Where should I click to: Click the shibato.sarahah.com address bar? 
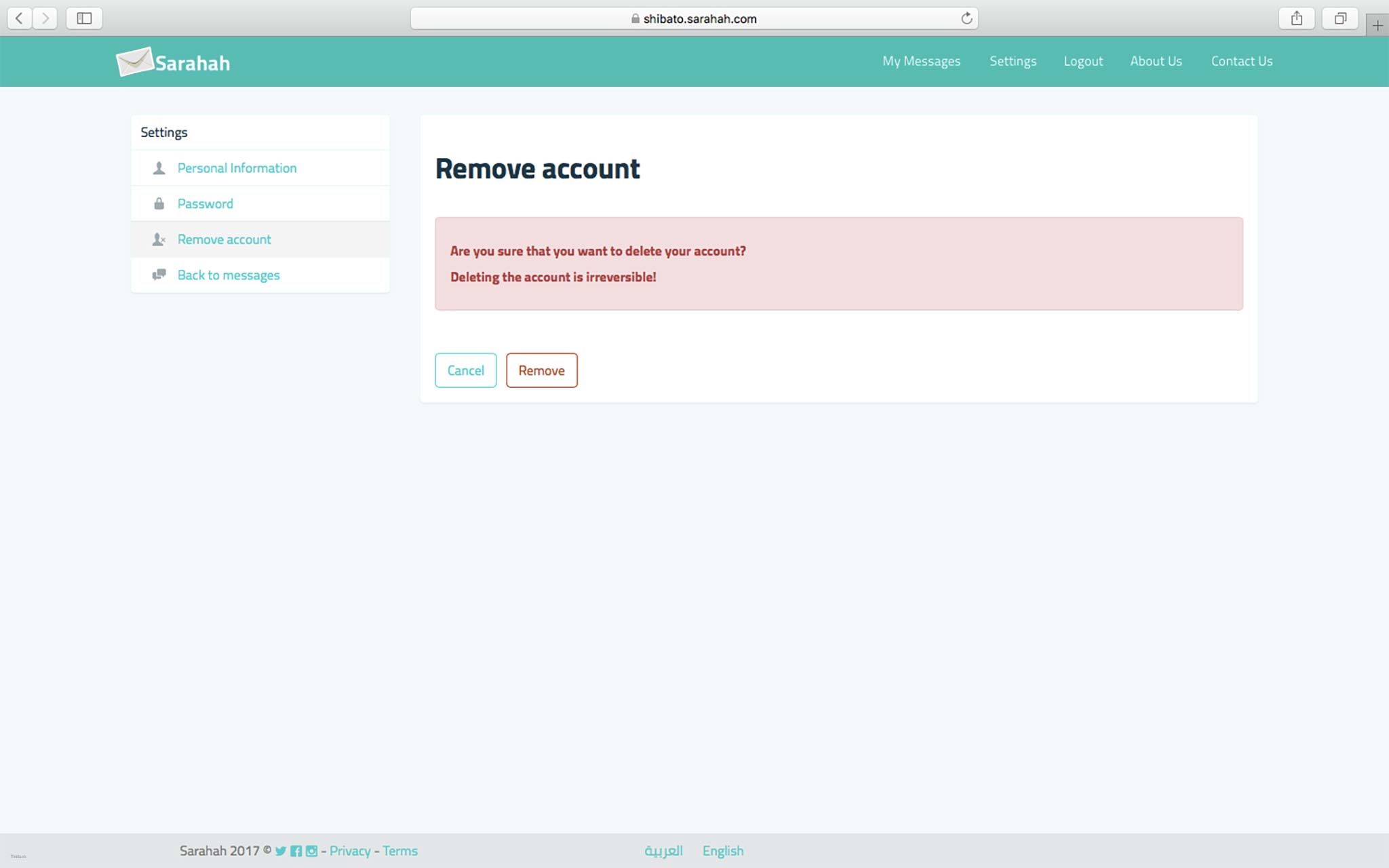tap(694, 18)
